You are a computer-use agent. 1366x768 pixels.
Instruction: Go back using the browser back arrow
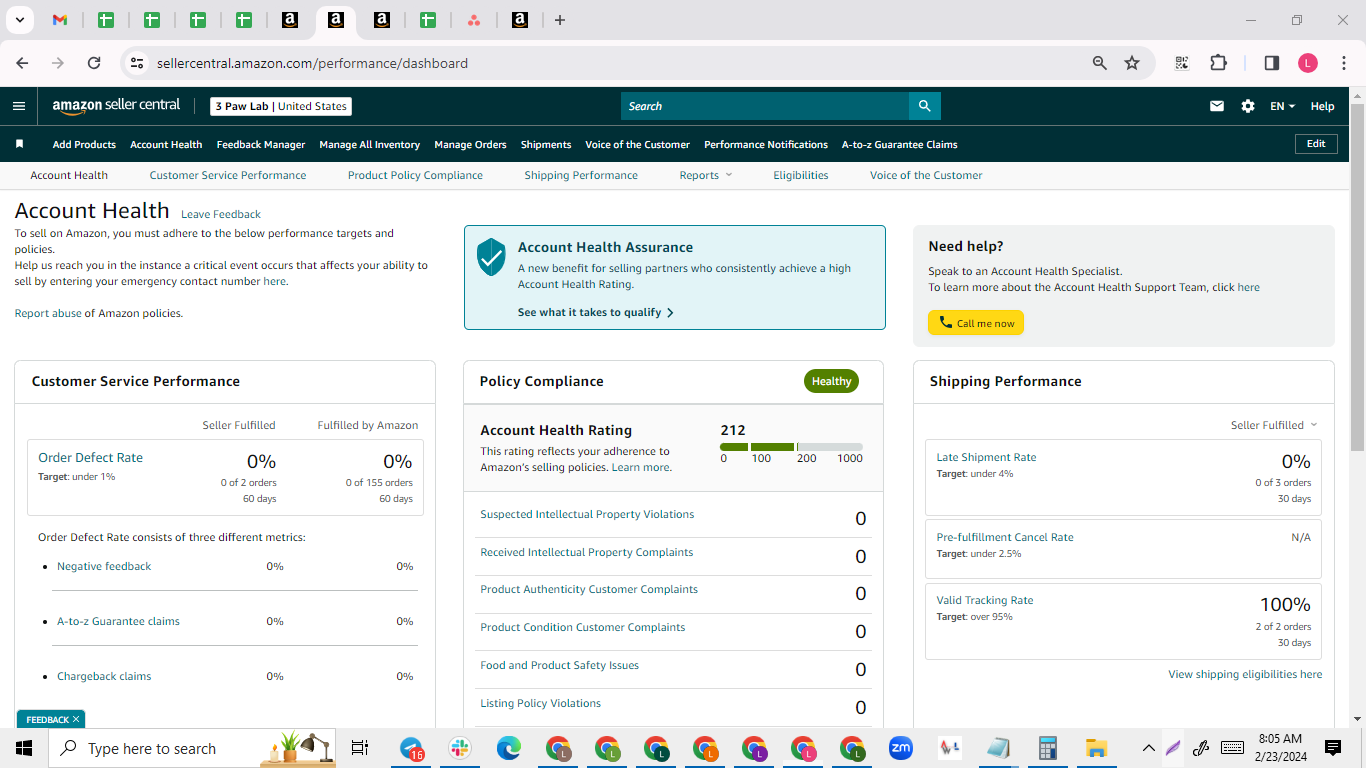22,63
